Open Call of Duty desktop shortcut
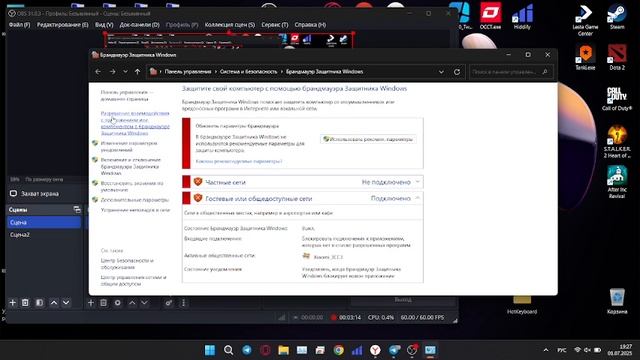The image size is (640, 360). 617,99
